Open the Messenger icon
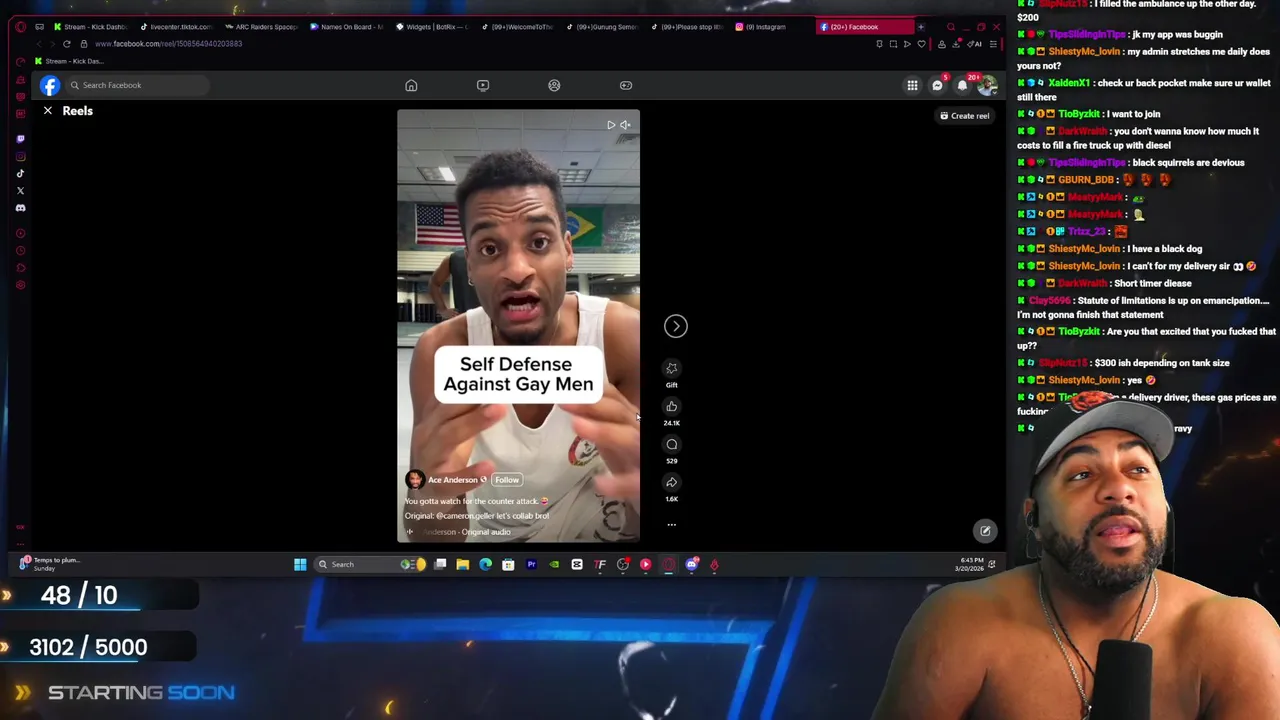Image resolution: width=1280 pixels, height=720 pixels. point(937,86)
